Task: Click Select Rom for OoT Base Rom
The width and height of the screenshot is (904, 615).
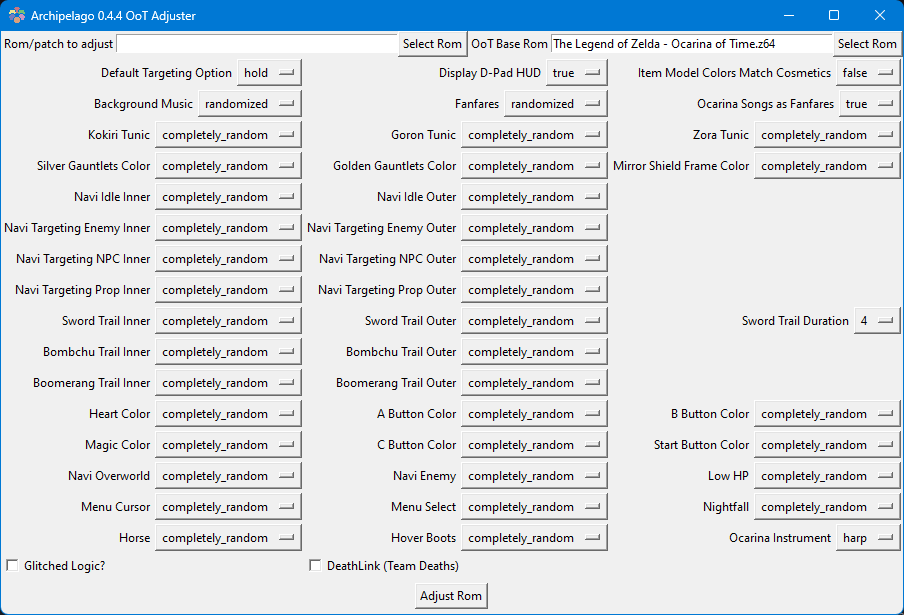Action: click(x=867, y=44)
